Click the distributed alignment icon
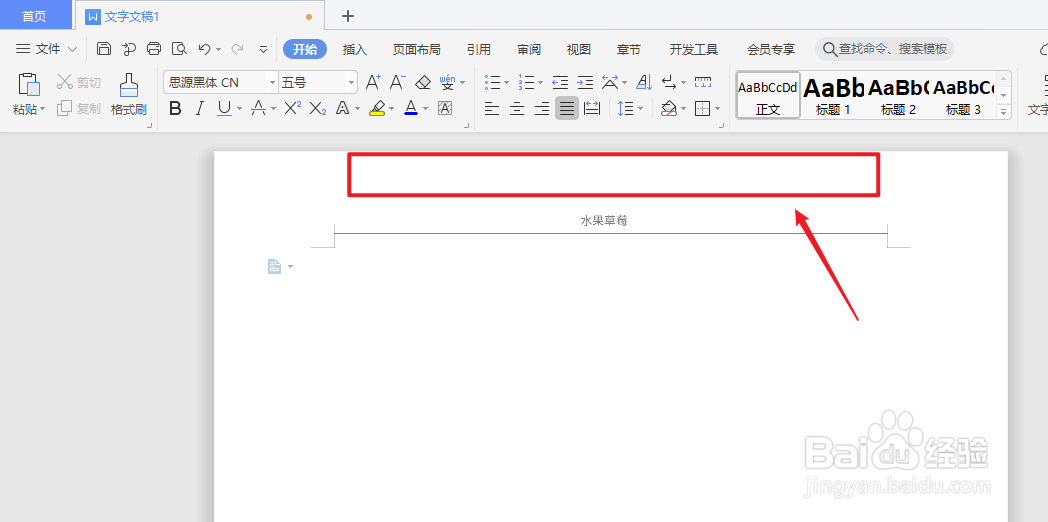Image resolution: width=1048 pixels, height=522 pixels. [592, 108]
